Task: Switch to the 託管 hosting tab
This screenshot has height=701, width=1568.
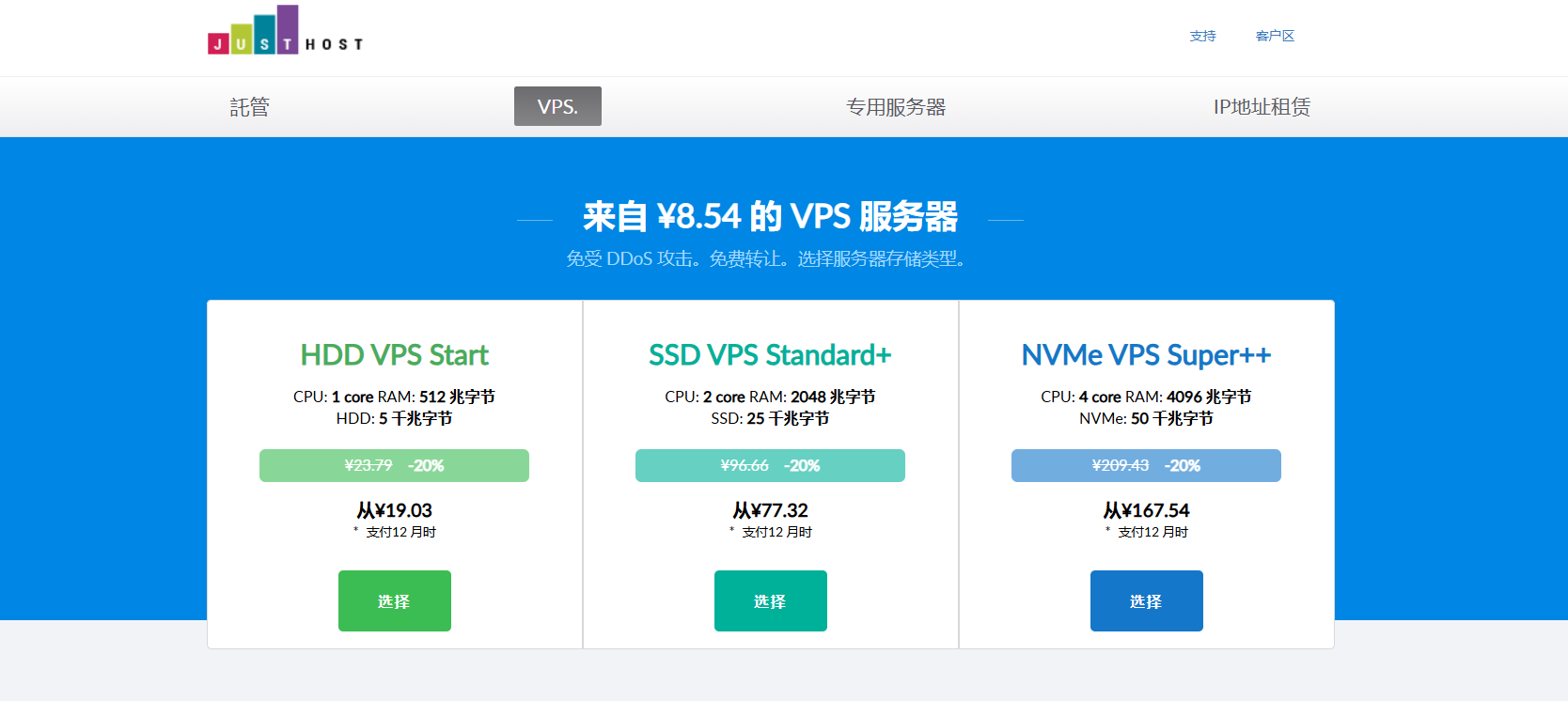Action: coord(250,107)
